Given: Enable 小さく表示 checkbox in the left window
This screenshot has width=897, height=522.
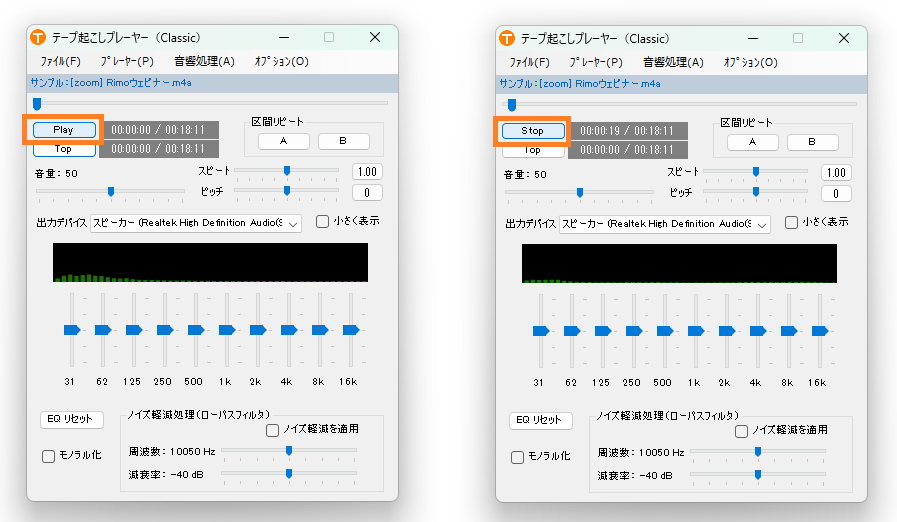Looking at the screenshot, I should tap(323, 222).
